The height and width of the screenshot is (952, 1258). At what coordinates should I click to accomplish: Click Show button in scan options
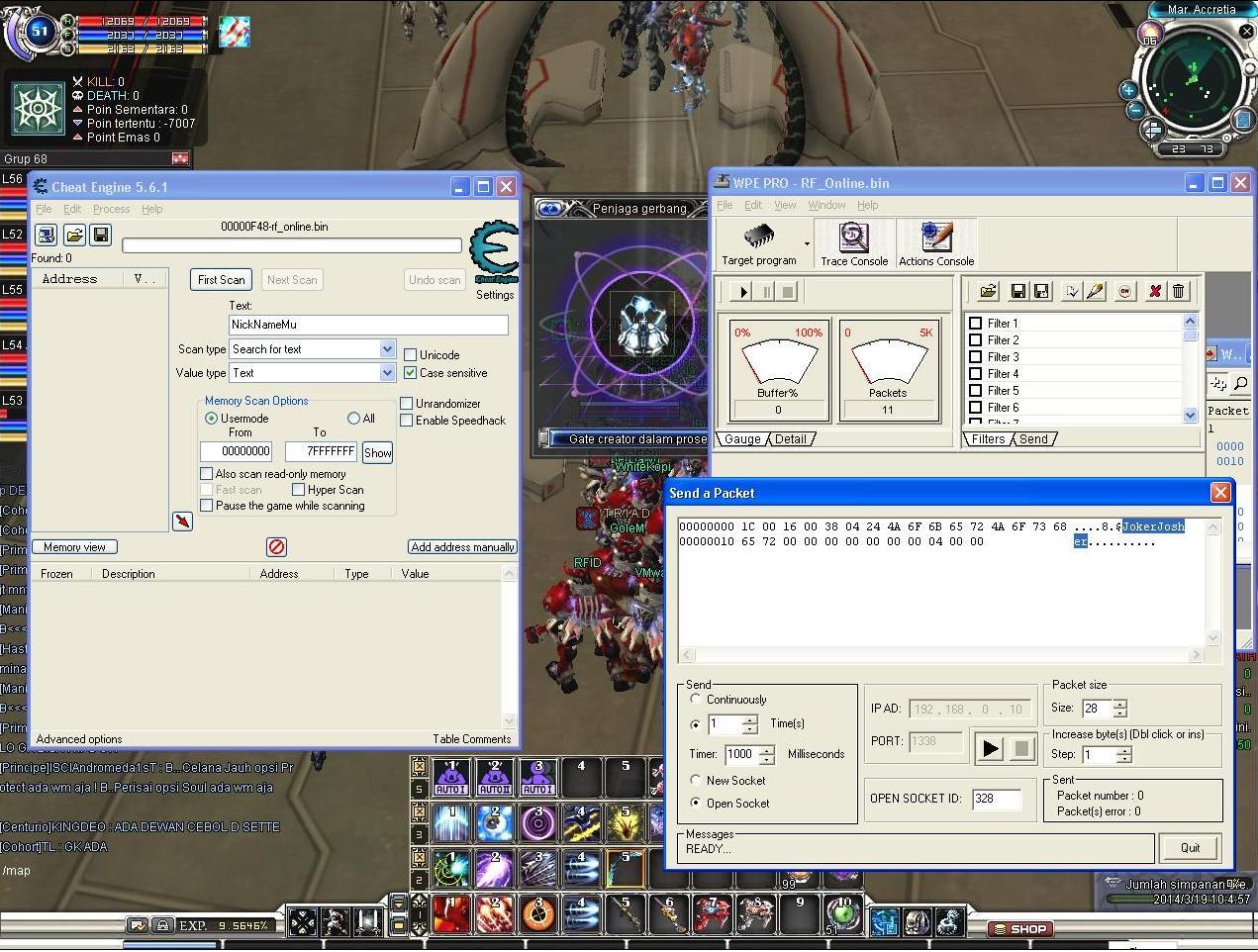pyautogui.click(x=378, y=452)
